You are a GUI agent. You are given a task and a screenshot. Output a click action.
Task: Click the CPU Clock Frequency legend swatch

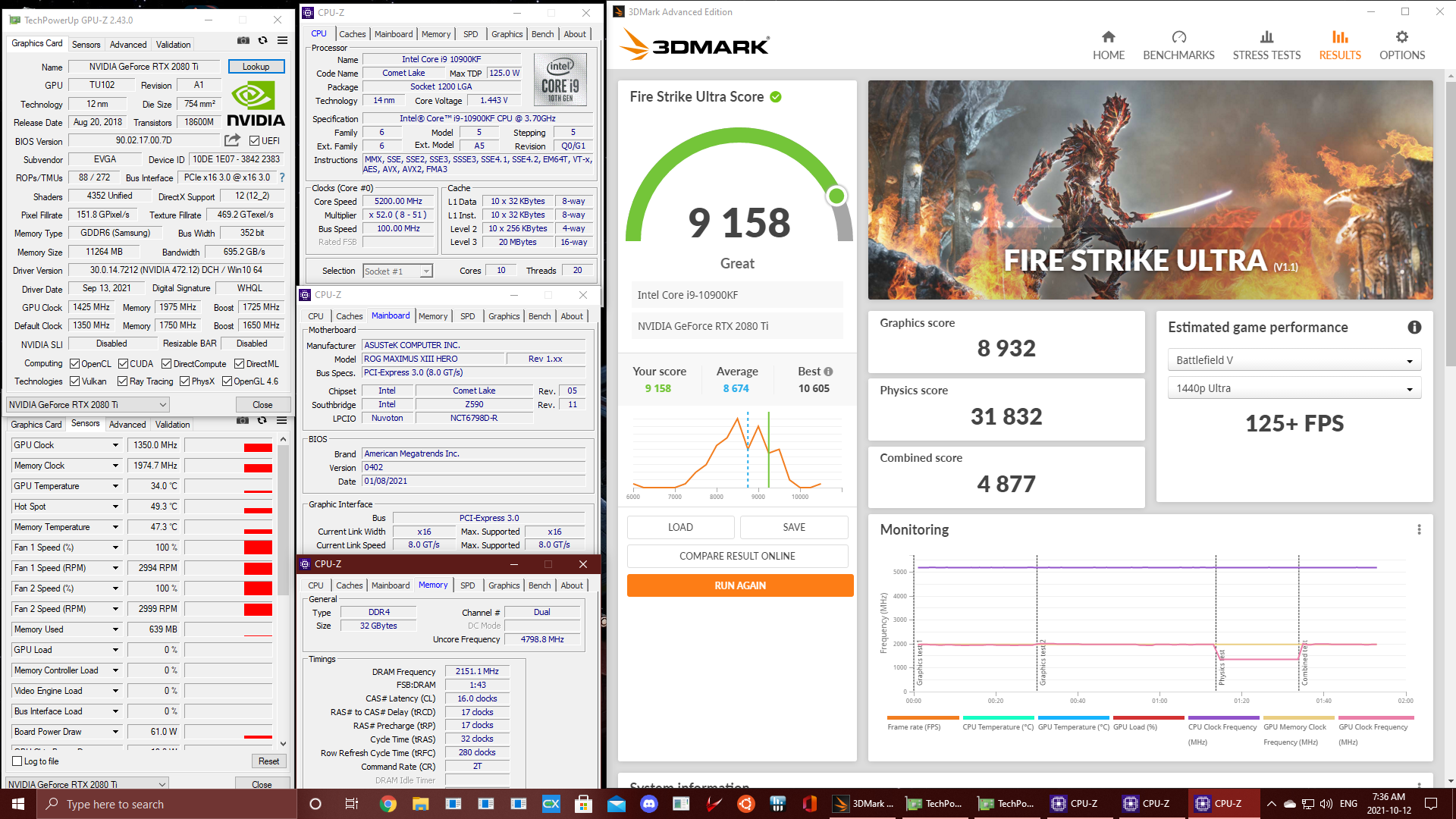click(x=1223, y=717)
